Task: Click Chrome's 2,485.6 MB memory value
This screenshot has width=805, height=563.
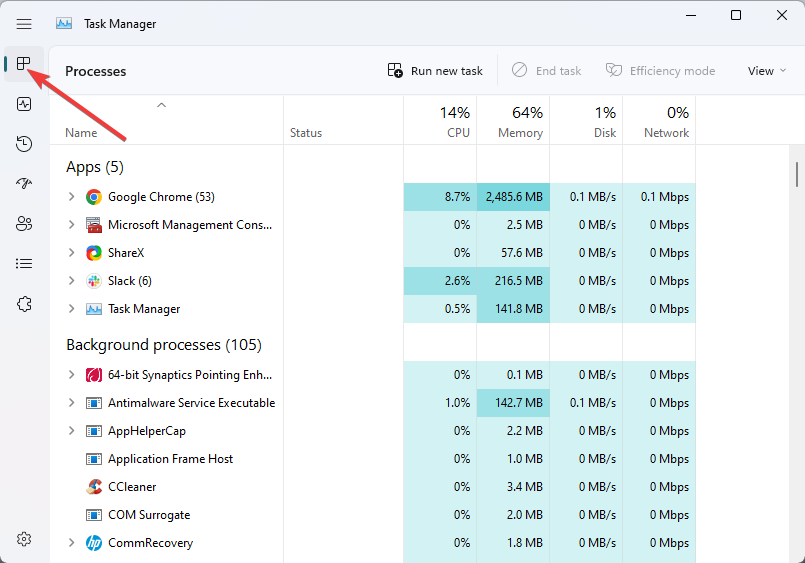Action: pos(513,197)
